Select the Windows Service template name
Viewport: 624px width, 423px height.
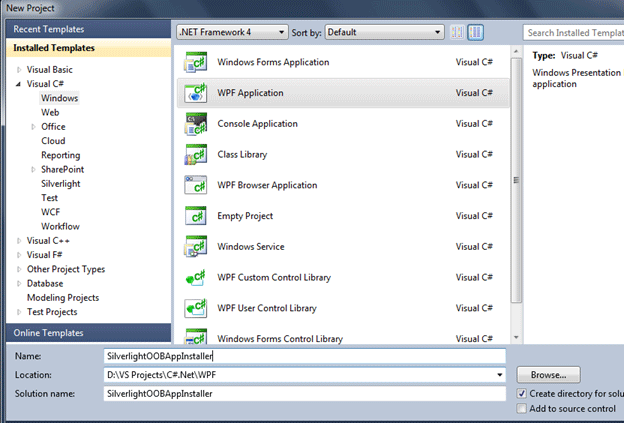251,247
